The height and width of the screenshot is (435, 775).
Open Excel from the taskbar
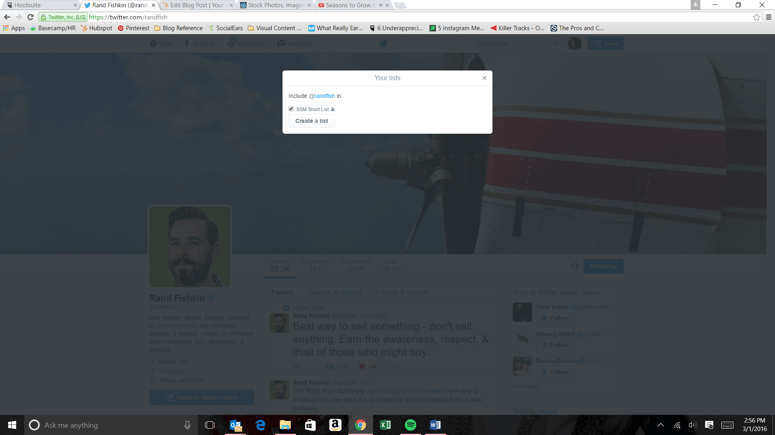click(x=385, y=425)
